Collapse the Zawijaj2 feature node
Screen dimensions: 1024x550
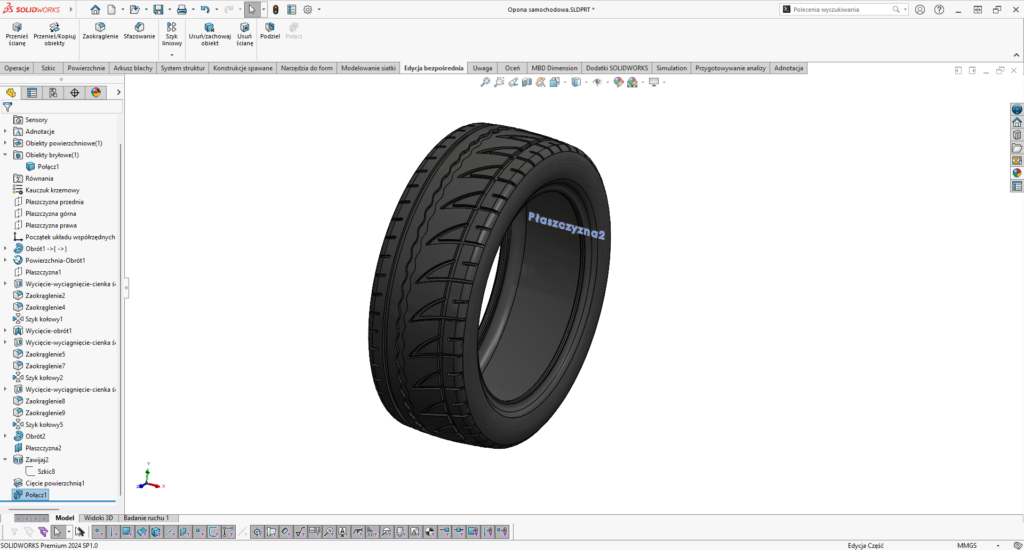pos(5,460)
